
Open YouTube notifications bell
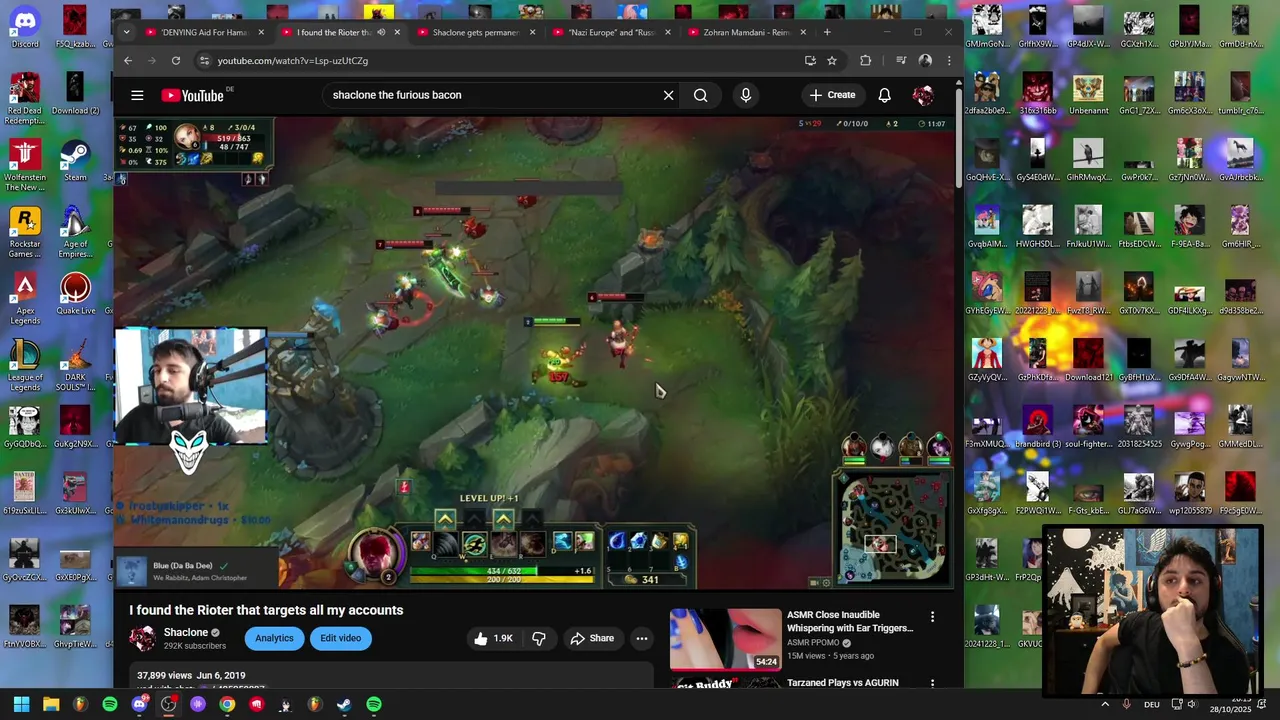[884, 95]
